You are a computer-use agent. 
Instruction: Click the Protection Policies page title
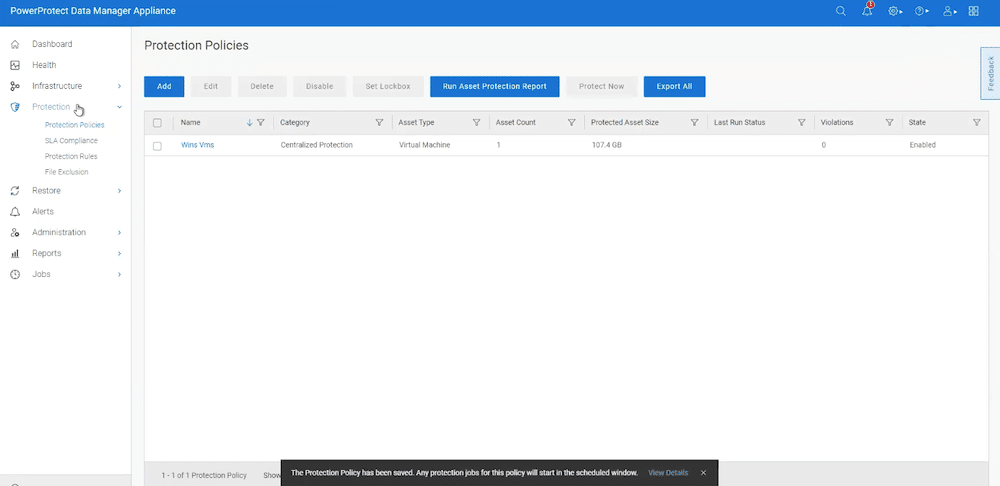pos(196,45)
